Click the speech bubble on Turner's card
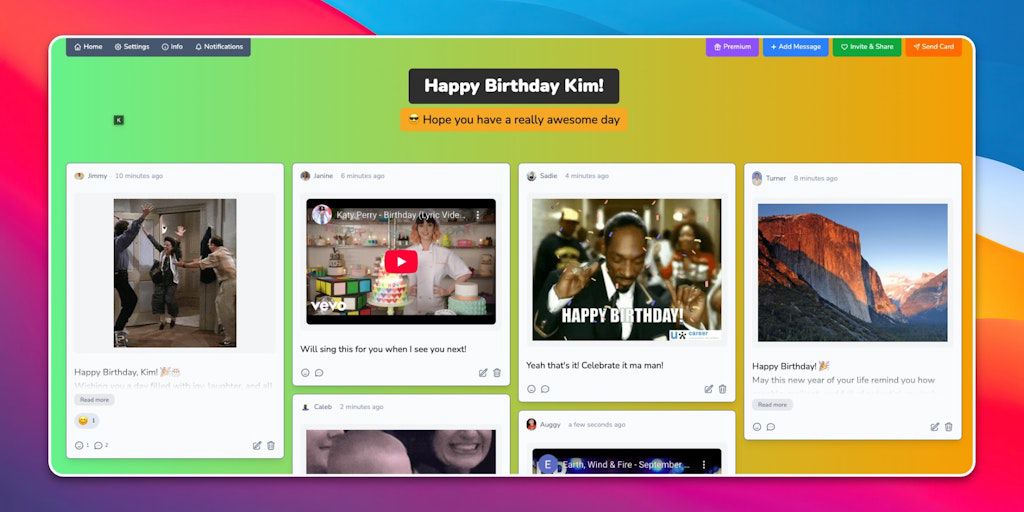This screenshot has width=1024, height=512. tap(771, 427)
